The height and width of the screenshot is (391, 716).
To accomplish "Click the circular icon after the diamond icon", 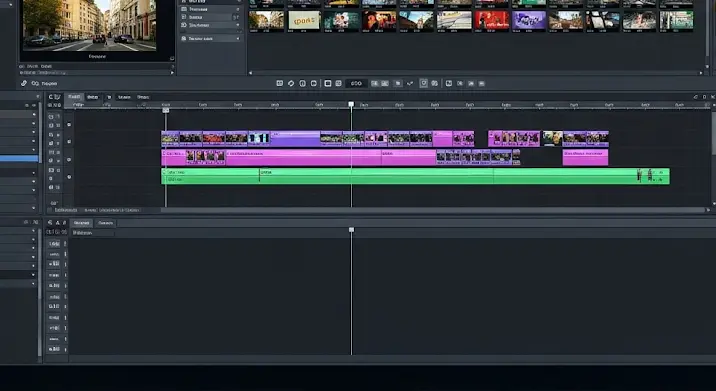I will click(x=302, y=83).
